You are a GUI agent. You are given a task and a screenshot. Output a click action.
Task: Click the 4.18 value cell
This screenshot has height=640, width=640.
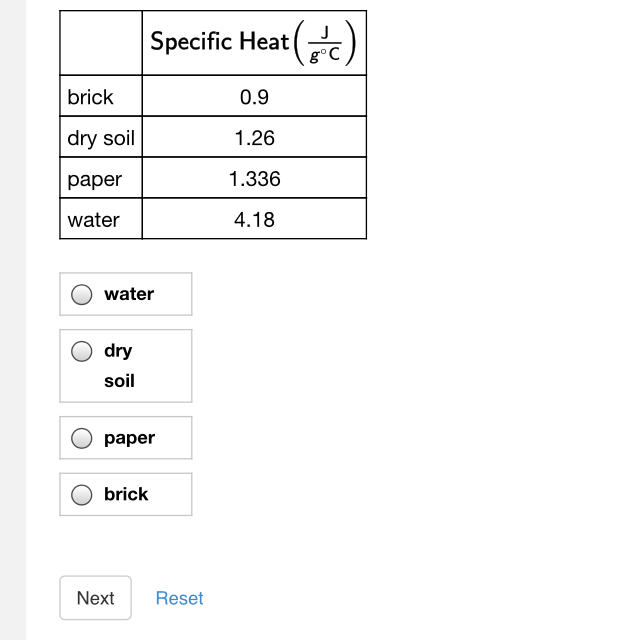coord(254,220)
